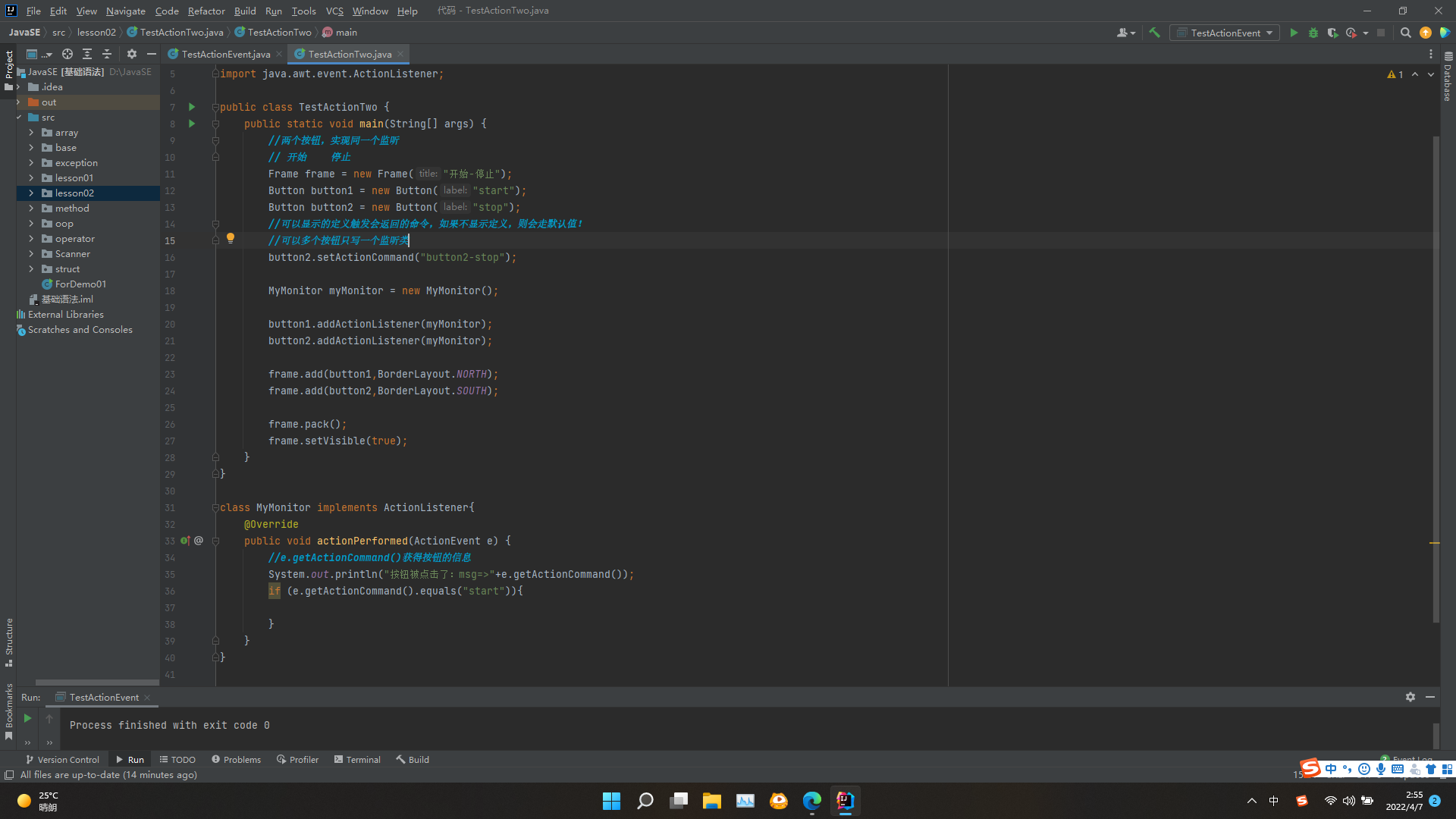Collapse all in Project panel
Image resolution: width=1456 pixels, height=819 pixels.
[x=107, y=54]
